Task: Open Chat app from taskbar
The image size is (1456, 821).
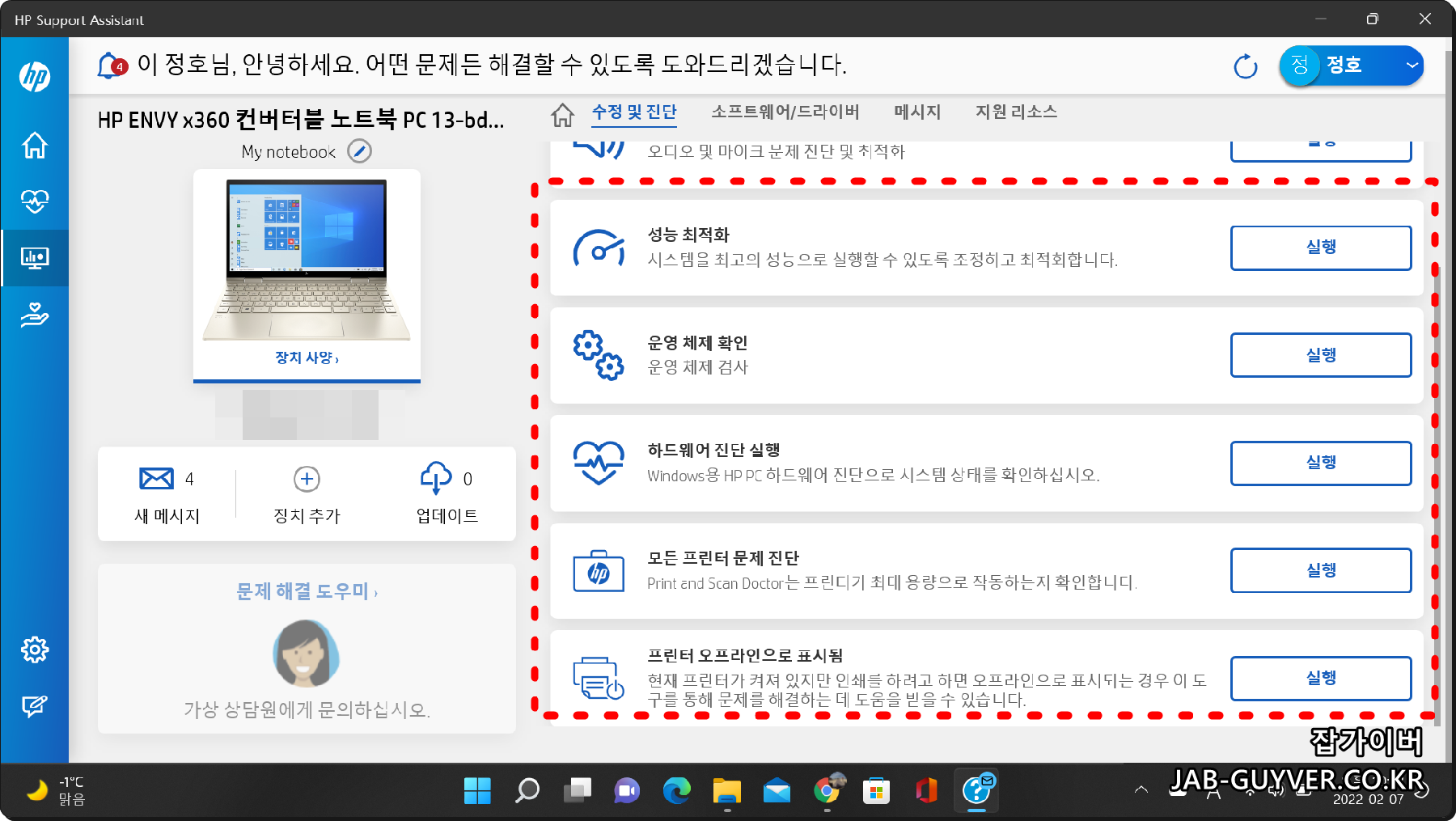Action: tap(627, 790)
